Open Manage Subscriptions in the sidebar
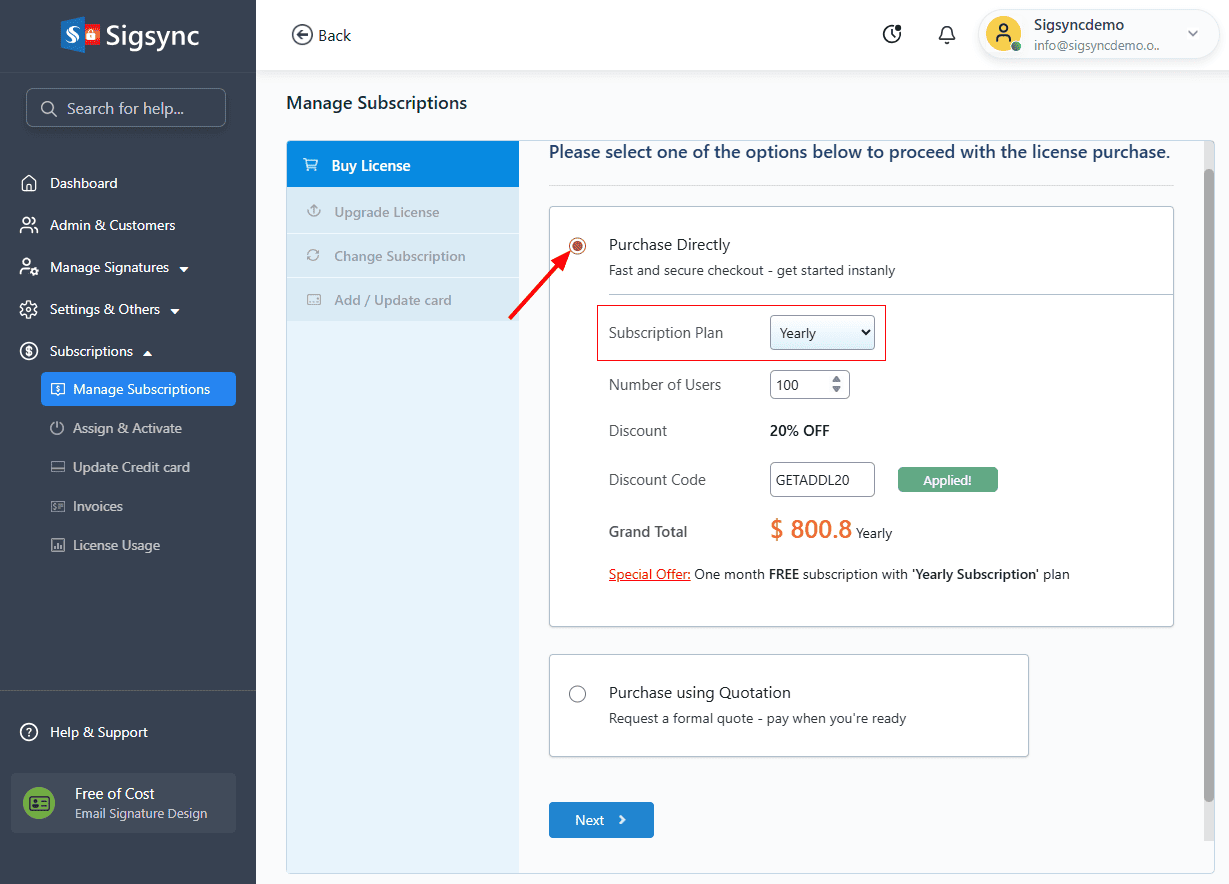This screenshot has height=884, width=1229. click(138, 389)
